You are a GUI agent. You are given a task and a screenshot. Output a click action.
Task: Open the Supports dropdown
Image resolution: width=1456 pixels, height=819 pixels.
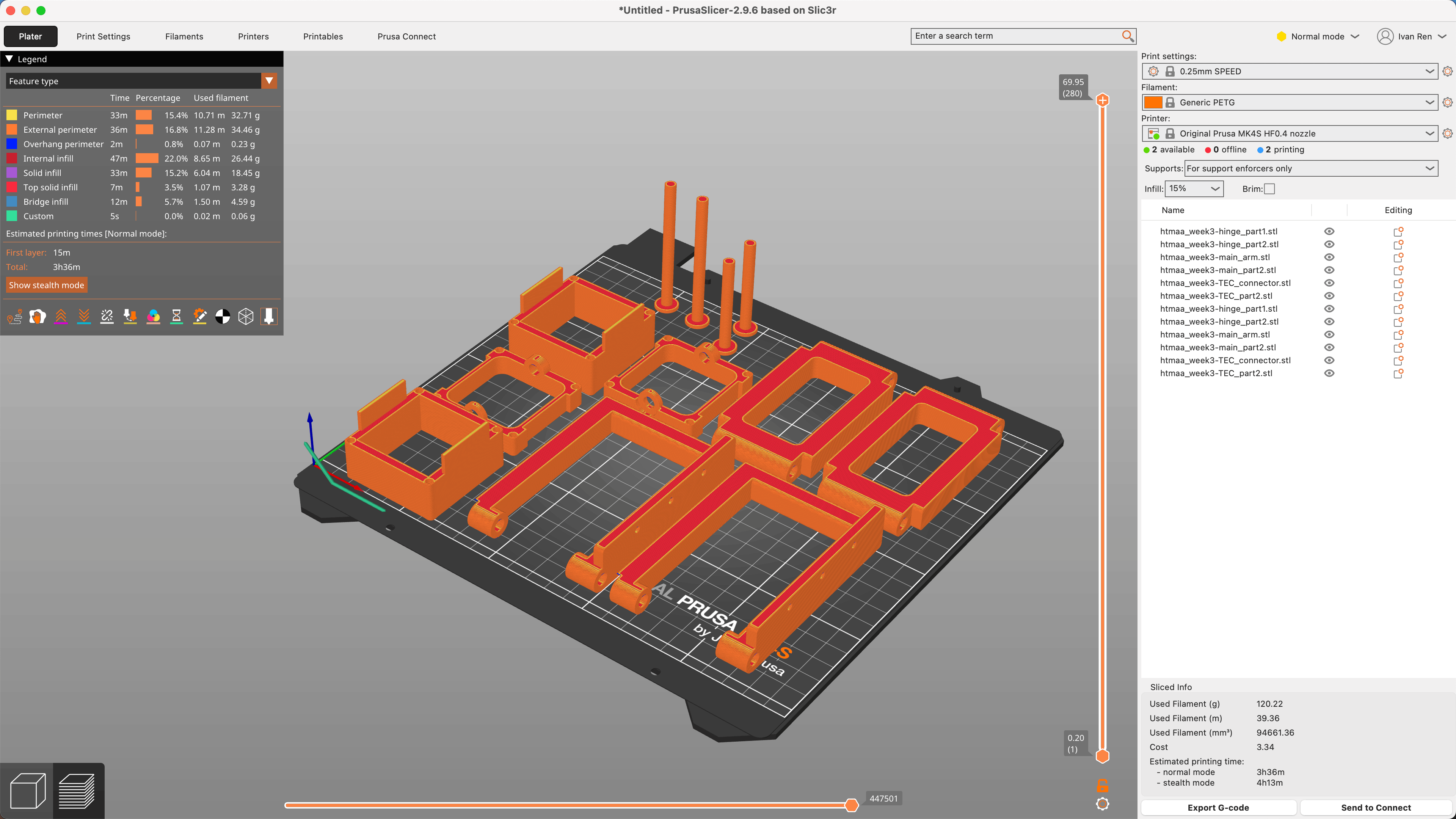tap(1311, 168)
